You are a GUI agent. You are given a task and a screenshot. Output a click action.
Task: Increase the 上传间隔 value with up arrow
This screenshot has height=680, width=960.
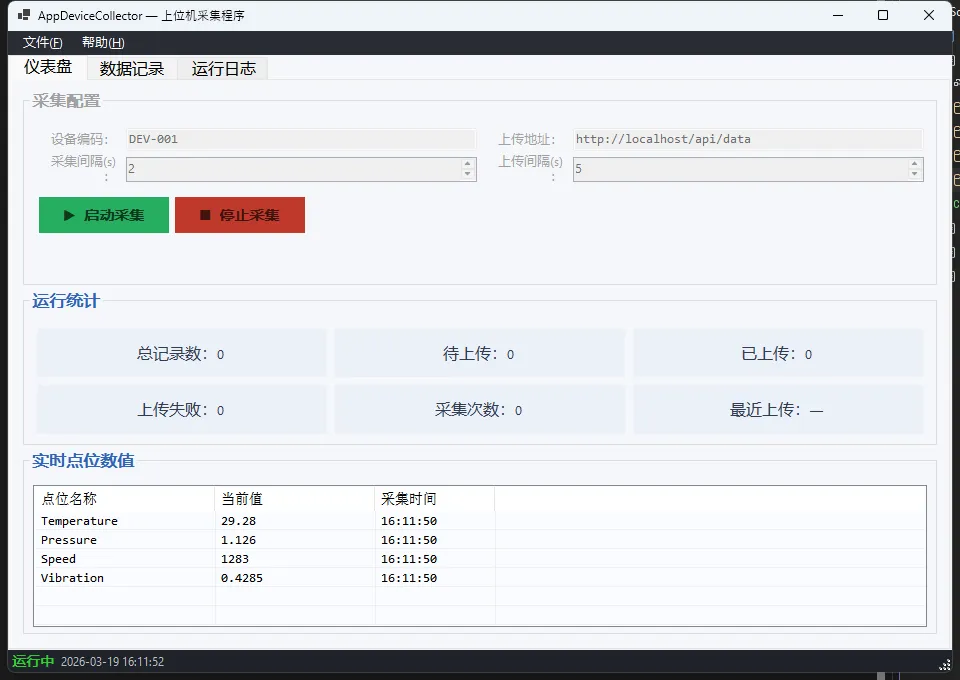pos(914,164)
